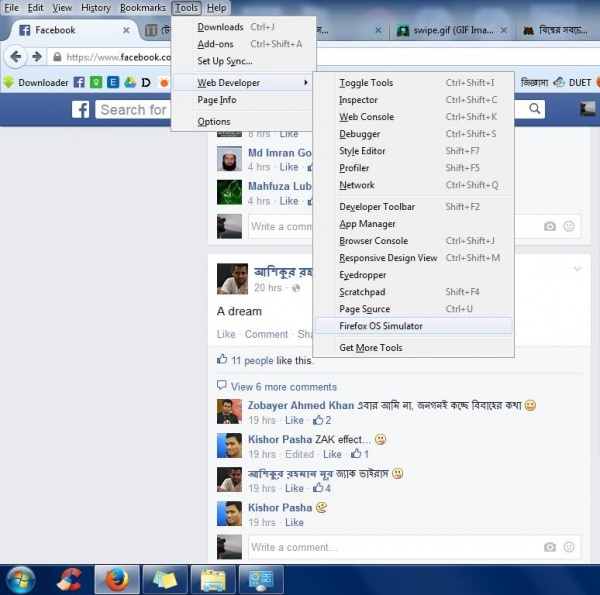Open the control panel monitor icon in taskbar
This screenshot has width=600, height=595.
coord(261,580)
